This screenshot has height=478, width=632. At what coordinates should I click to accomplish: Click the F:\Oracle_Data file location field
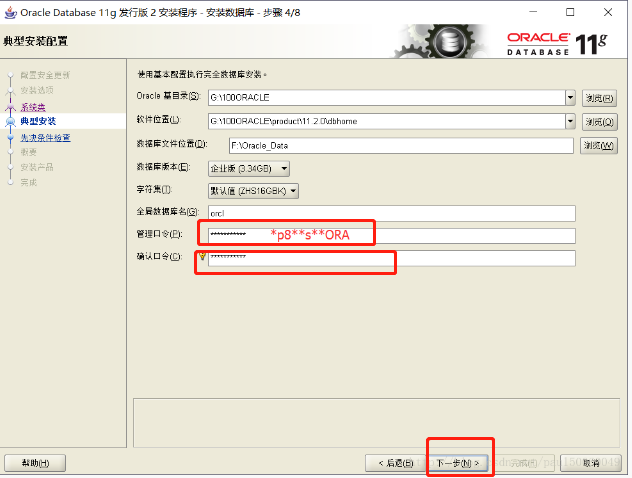tap(401, 145)
